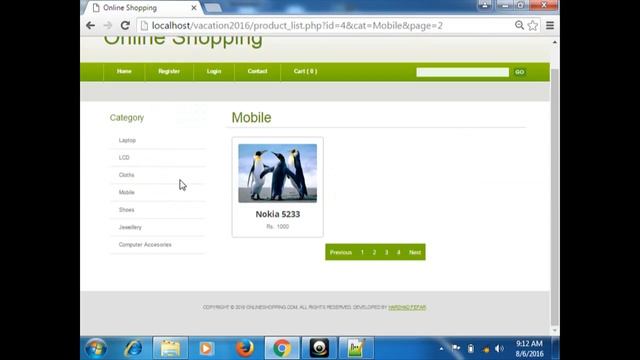Click the browser forward arrow
The image size is (640, 360).
[108, 25]
